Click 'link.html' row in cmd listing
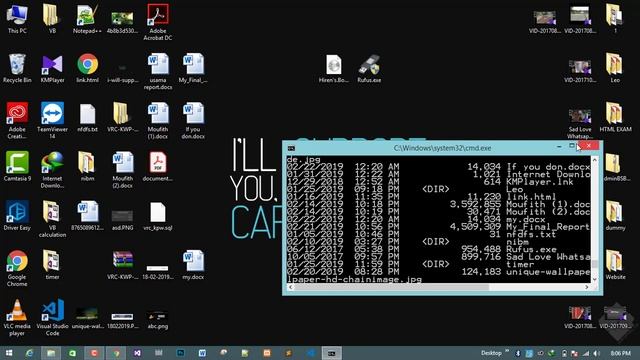This screenshot has height=360, width=640. 438,197
